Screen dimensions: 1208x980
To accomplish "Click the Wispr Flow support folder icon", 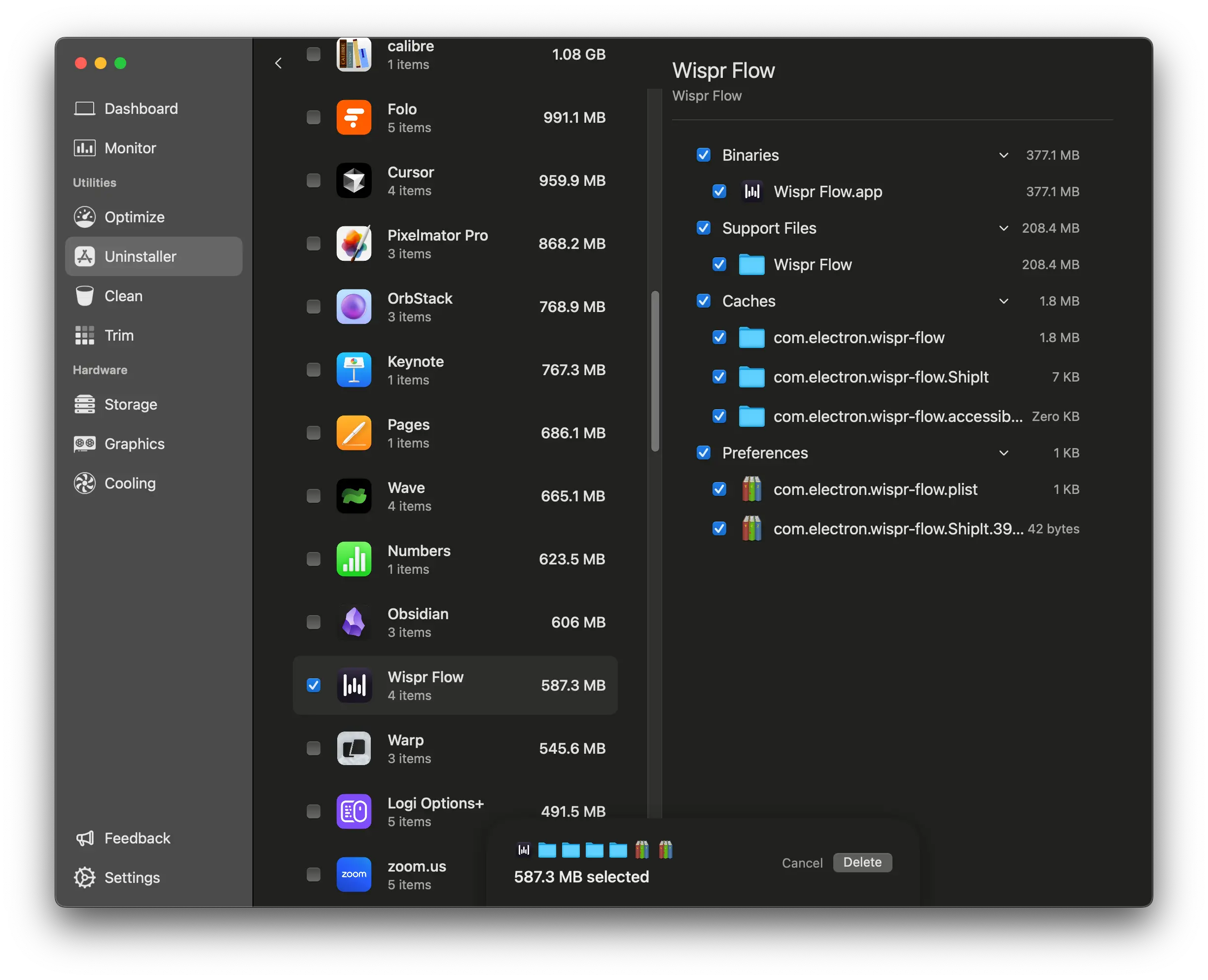I will pyautogui.click(x=752, y=265).
